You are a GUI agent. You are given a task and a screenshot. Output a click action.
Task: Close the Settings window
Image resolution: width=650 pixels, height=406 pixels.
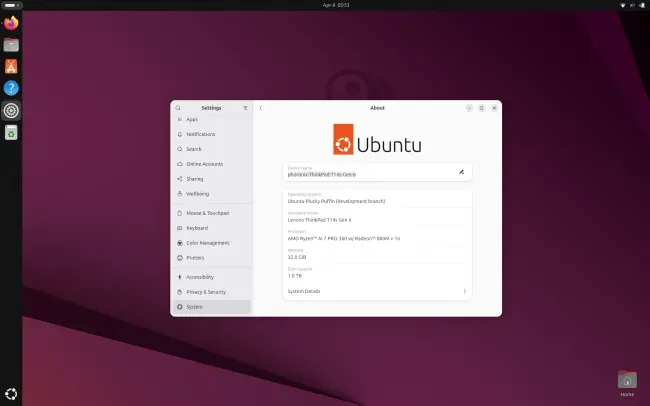pyautogui.click(x=494, y=108)
